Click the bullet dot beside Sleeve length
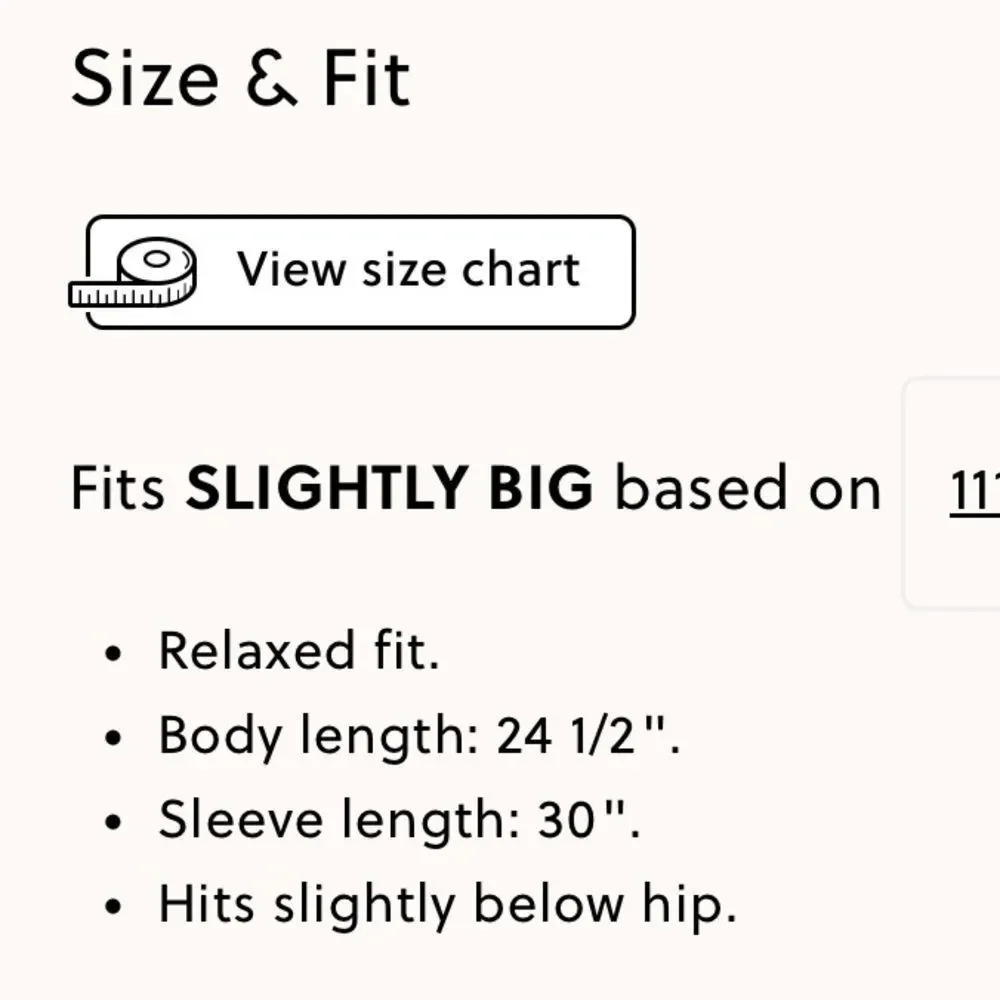1000x1000 pixels. point(113,822)
